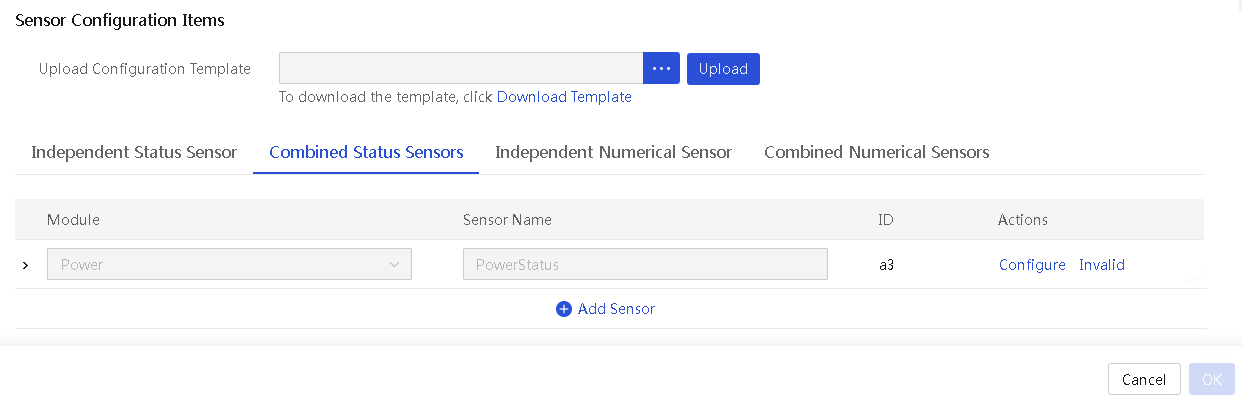The width and height of the screenshot is (1242, 402).
Task: Confirm with the OK button
Action: 1212,379
